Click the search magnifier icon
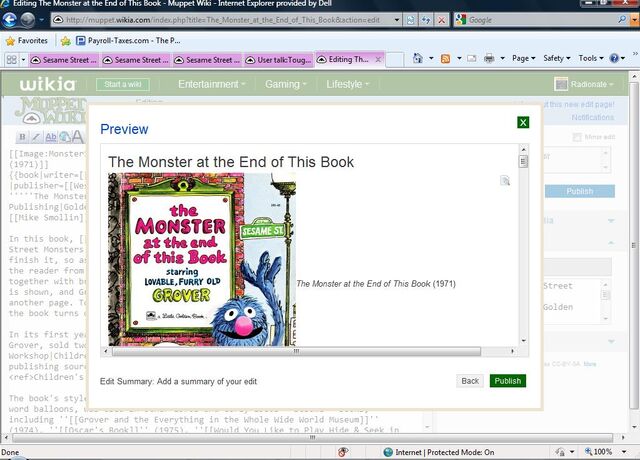This screenshot has height=460, width=640. tap(622, 19)
